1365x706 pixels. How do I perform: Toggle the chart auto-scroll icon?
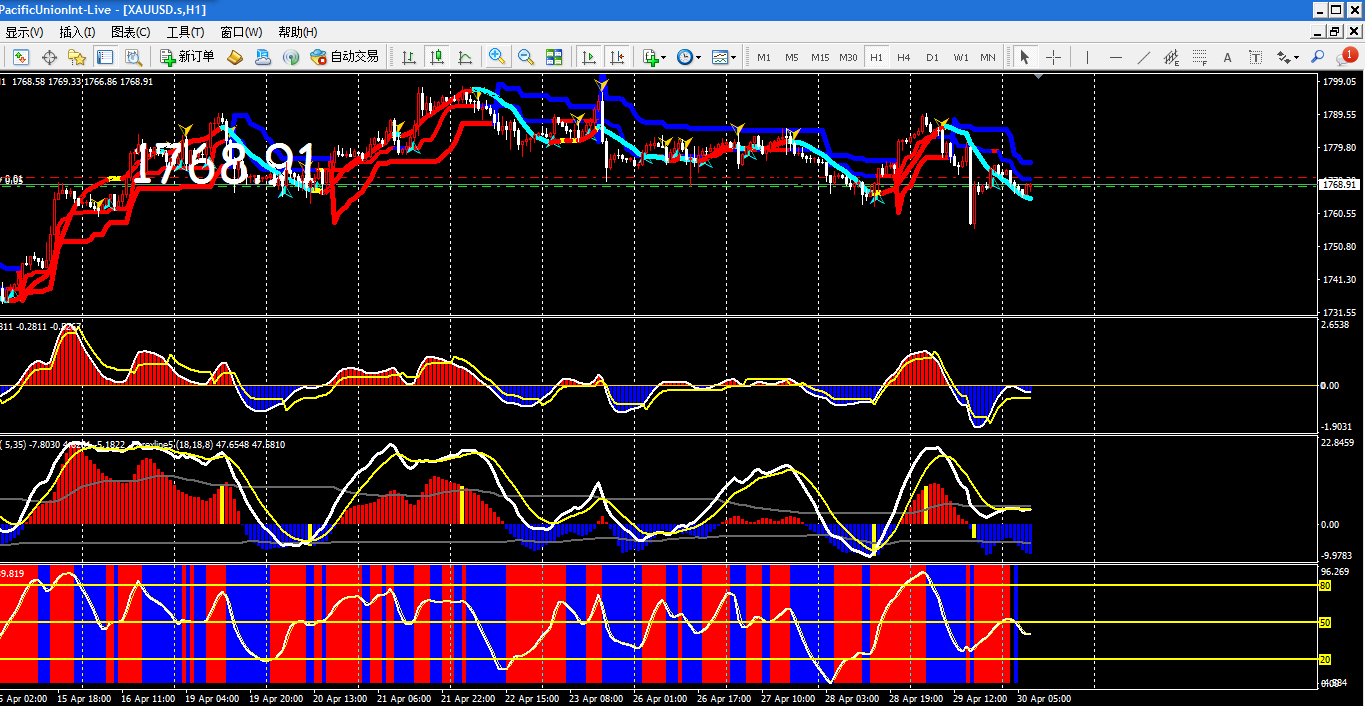coord(589,57)
